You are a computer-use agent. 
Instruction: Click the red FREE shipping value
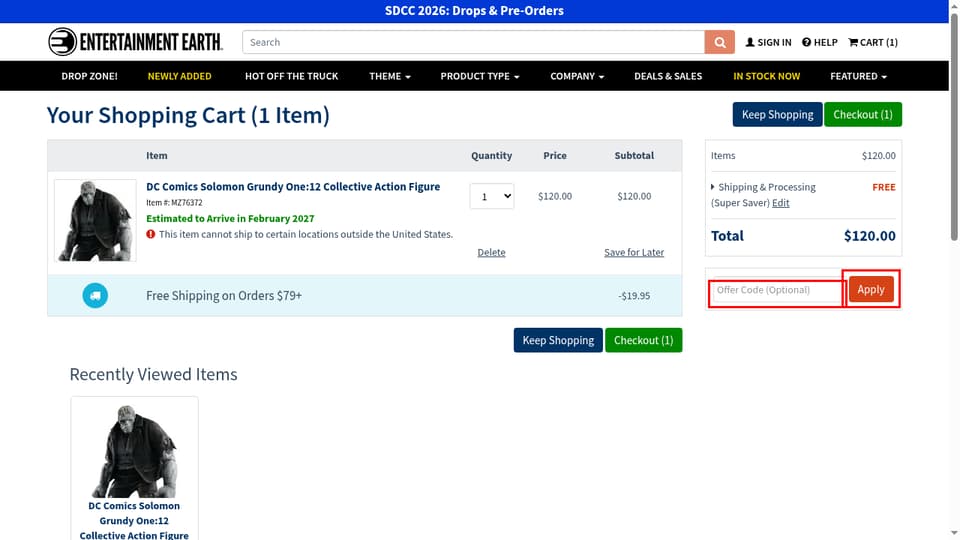[x=883, y=187]
